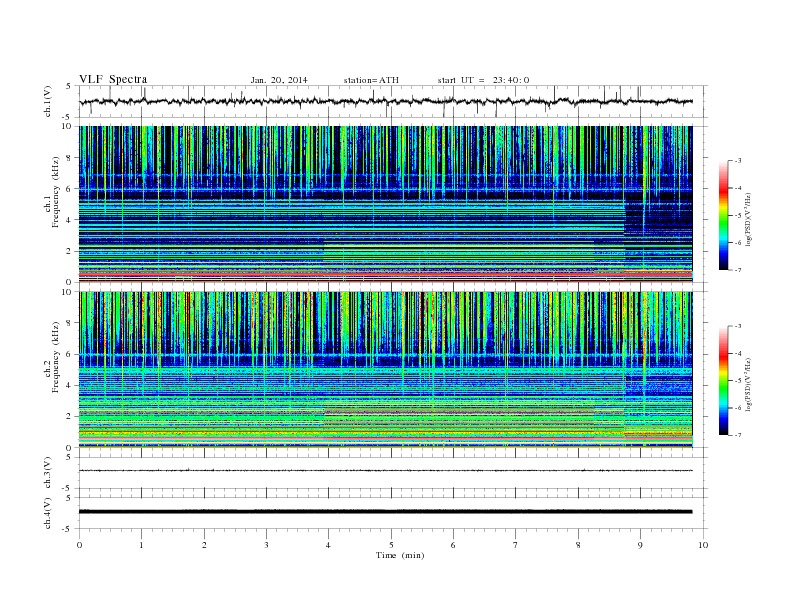792x612 pixels.
Task: Click the 'ch.4(V)' axis label
Action: point(47,513)
